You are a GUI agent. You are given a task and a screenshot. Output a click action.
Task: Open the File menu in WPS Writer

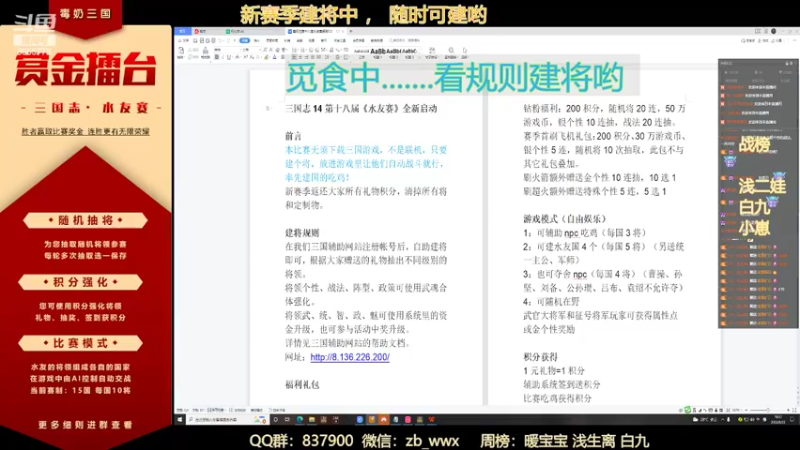pos(184,40)
